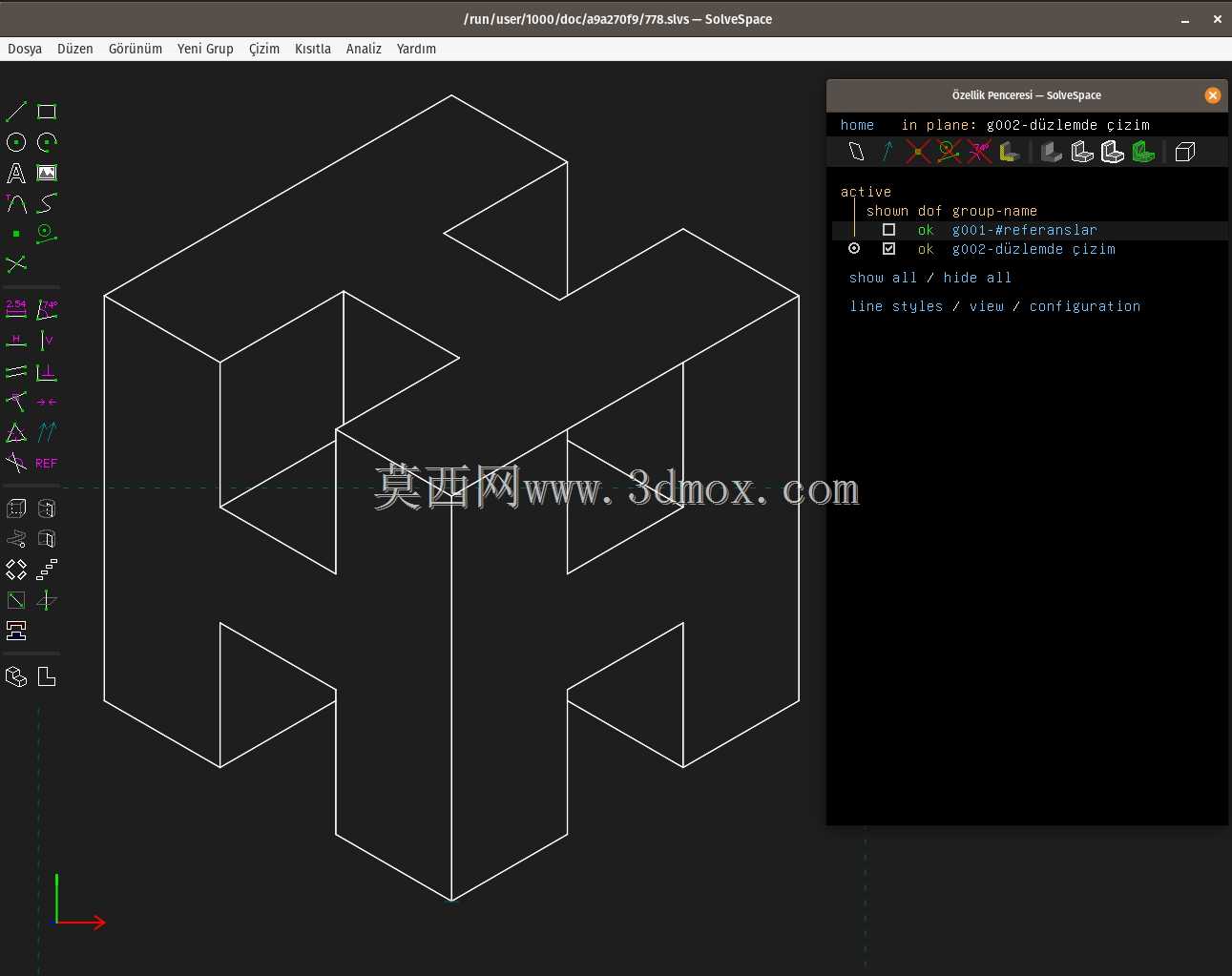Screen dimensions: 1232x976
Task: Create new revolve group
Action: 47,539
